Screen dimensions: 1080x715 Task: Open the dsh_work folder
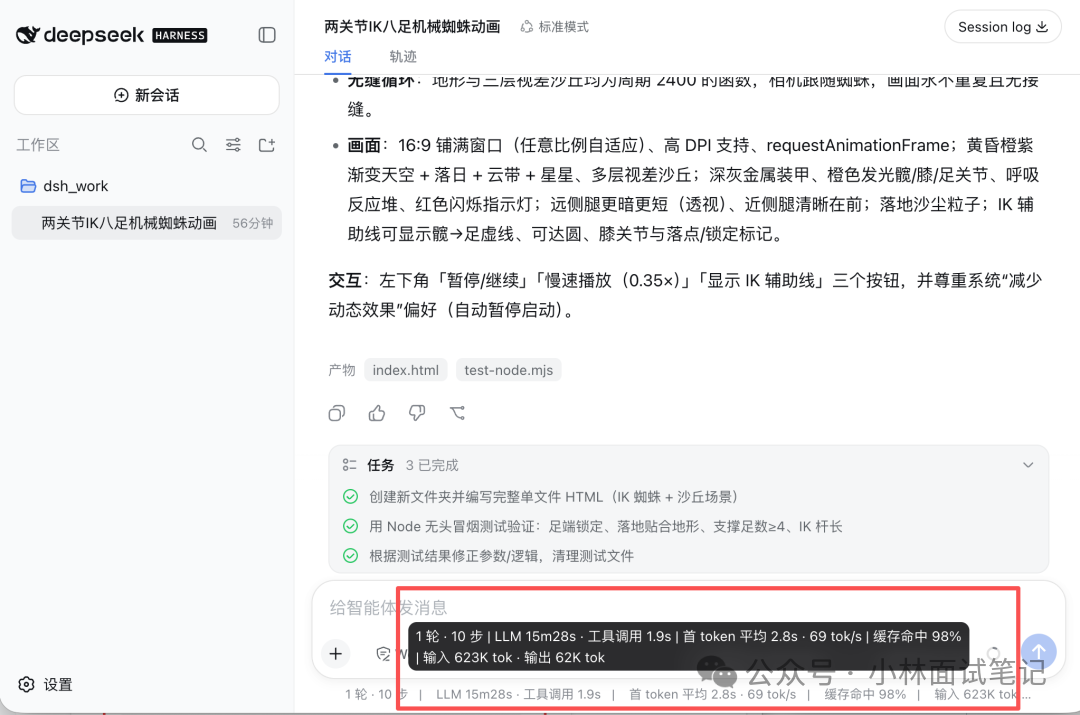coord(64,186)
